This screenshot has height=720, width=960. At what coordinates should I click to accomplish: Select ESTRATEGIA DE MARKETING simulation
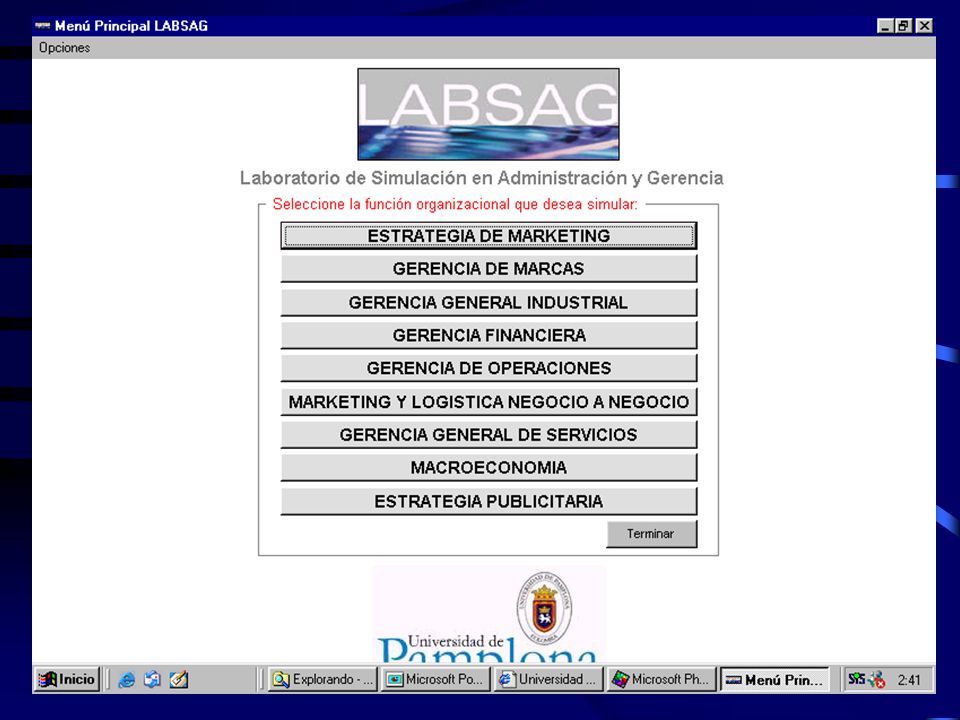[489, 236]
